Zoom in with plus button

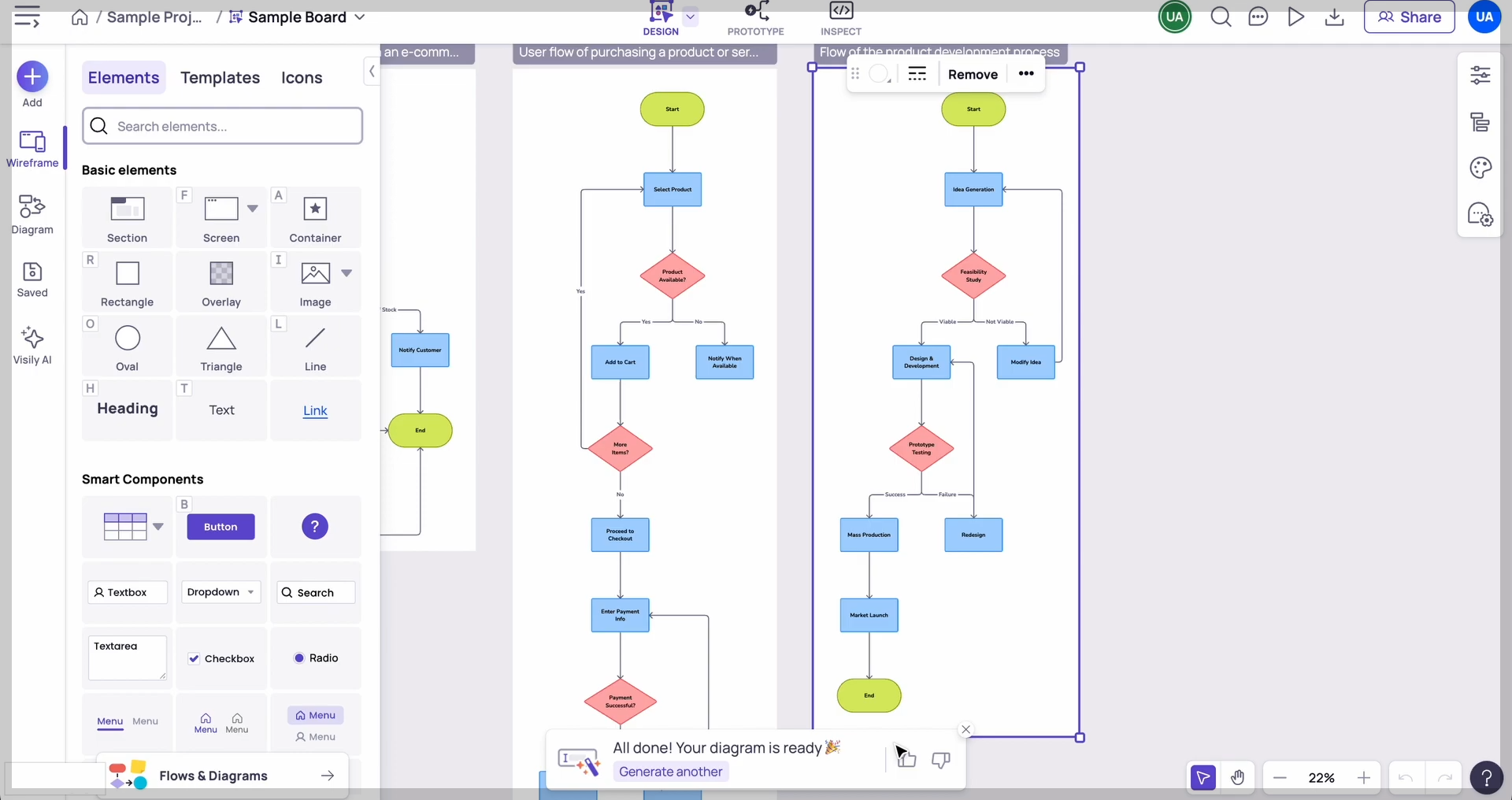pyautogui.click(x=1364, y=778)
